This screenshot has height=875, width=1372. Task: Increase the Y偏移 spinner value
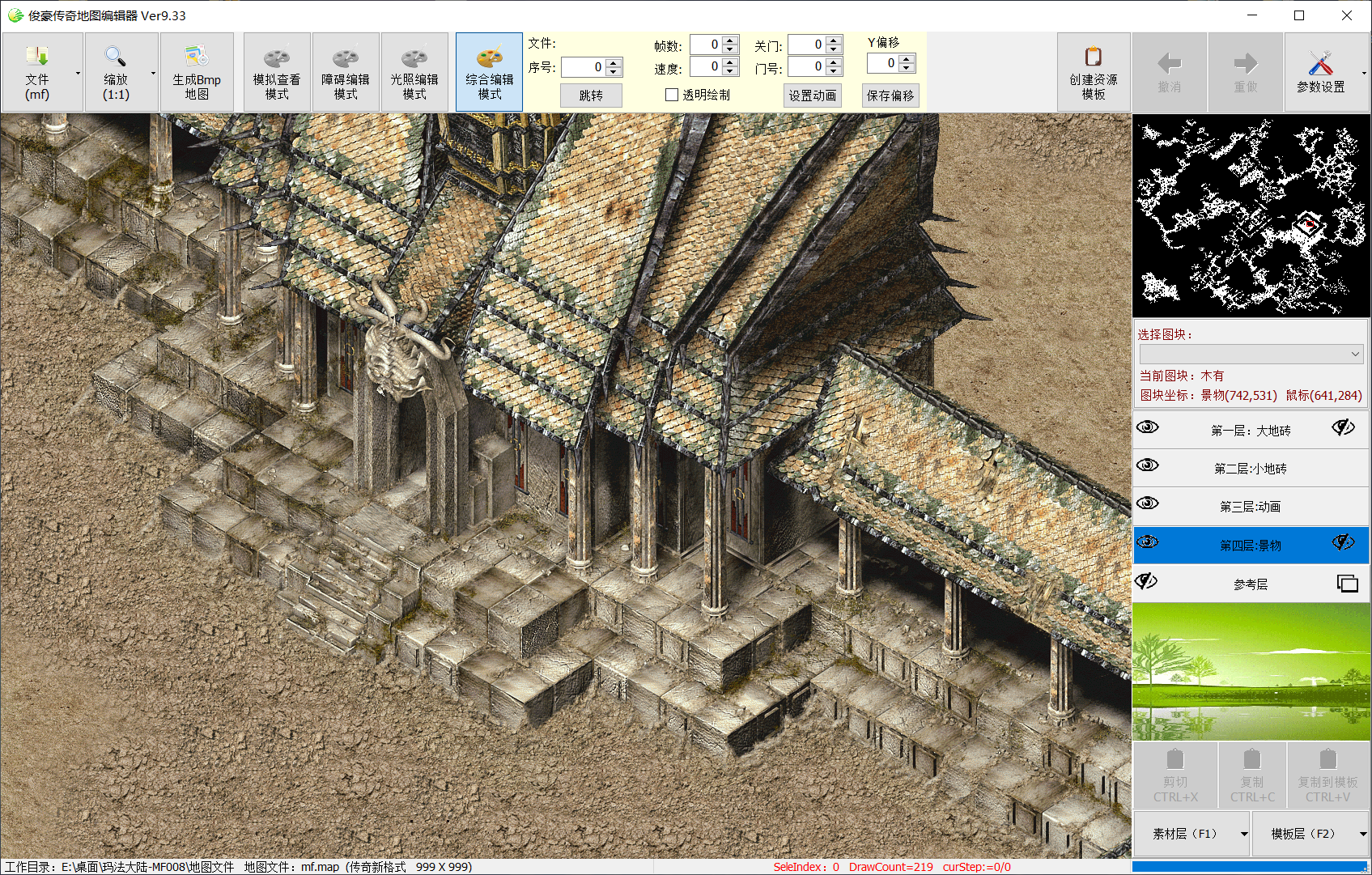coord(907,59)
